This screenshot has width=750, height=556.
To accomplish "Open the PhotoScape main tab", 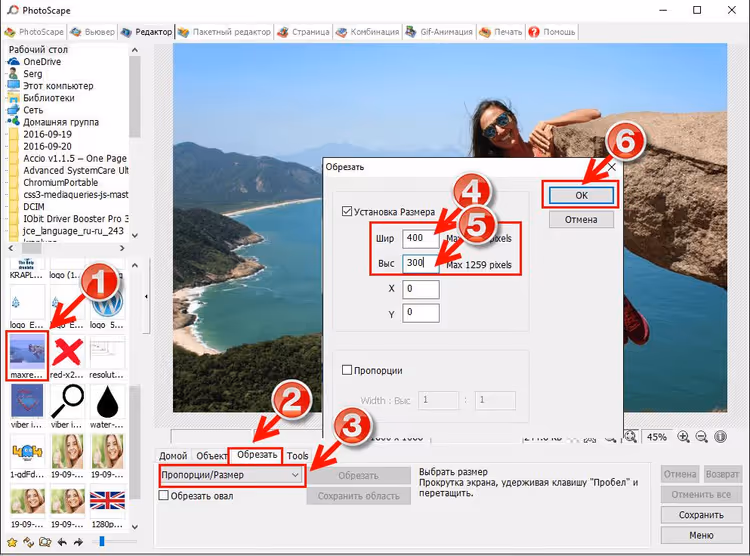I will (34, 32).
